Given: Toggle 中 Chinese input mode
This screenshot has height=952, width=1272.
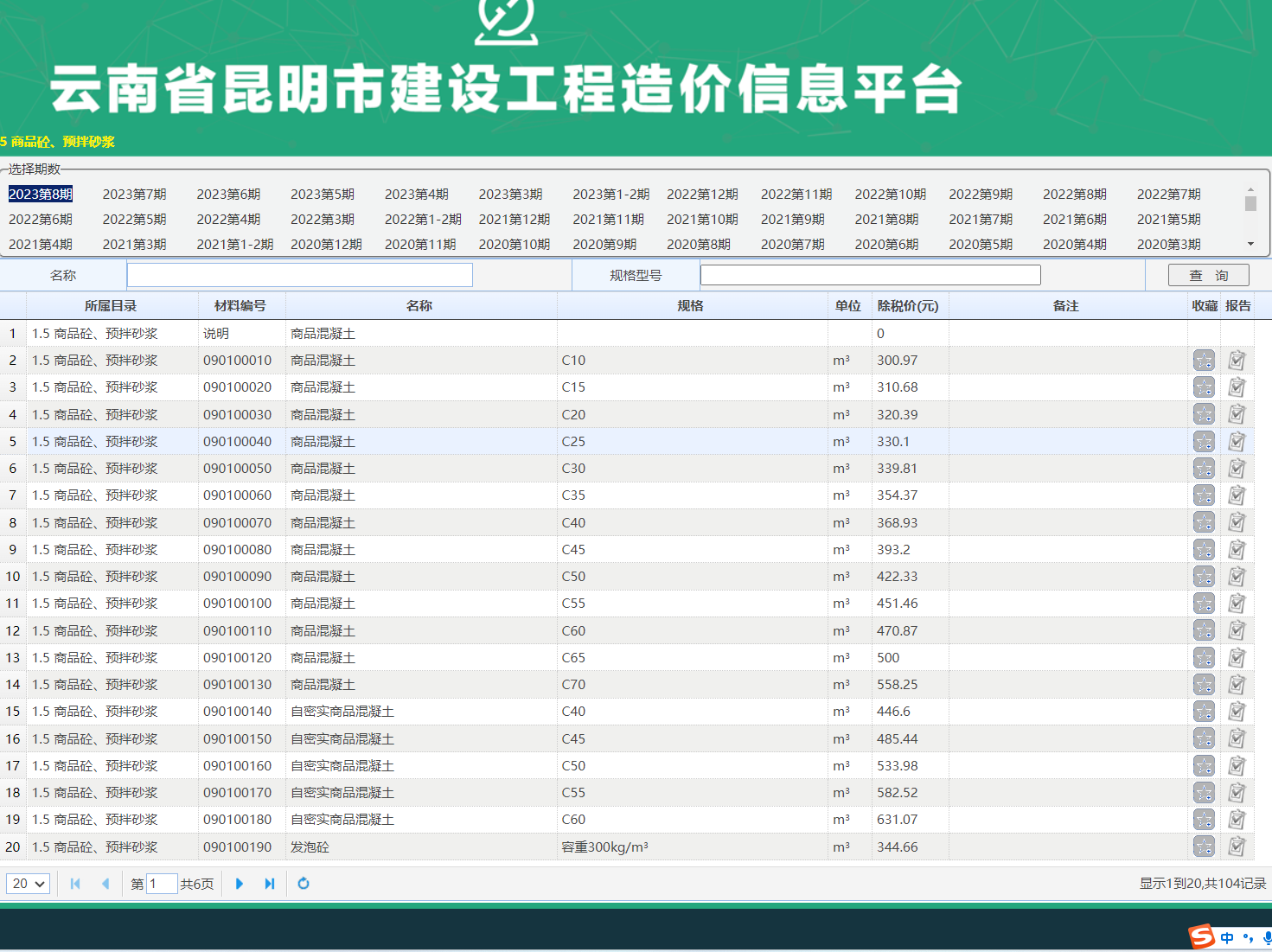Looking at the screenshot, I should tap(1227, 938).
